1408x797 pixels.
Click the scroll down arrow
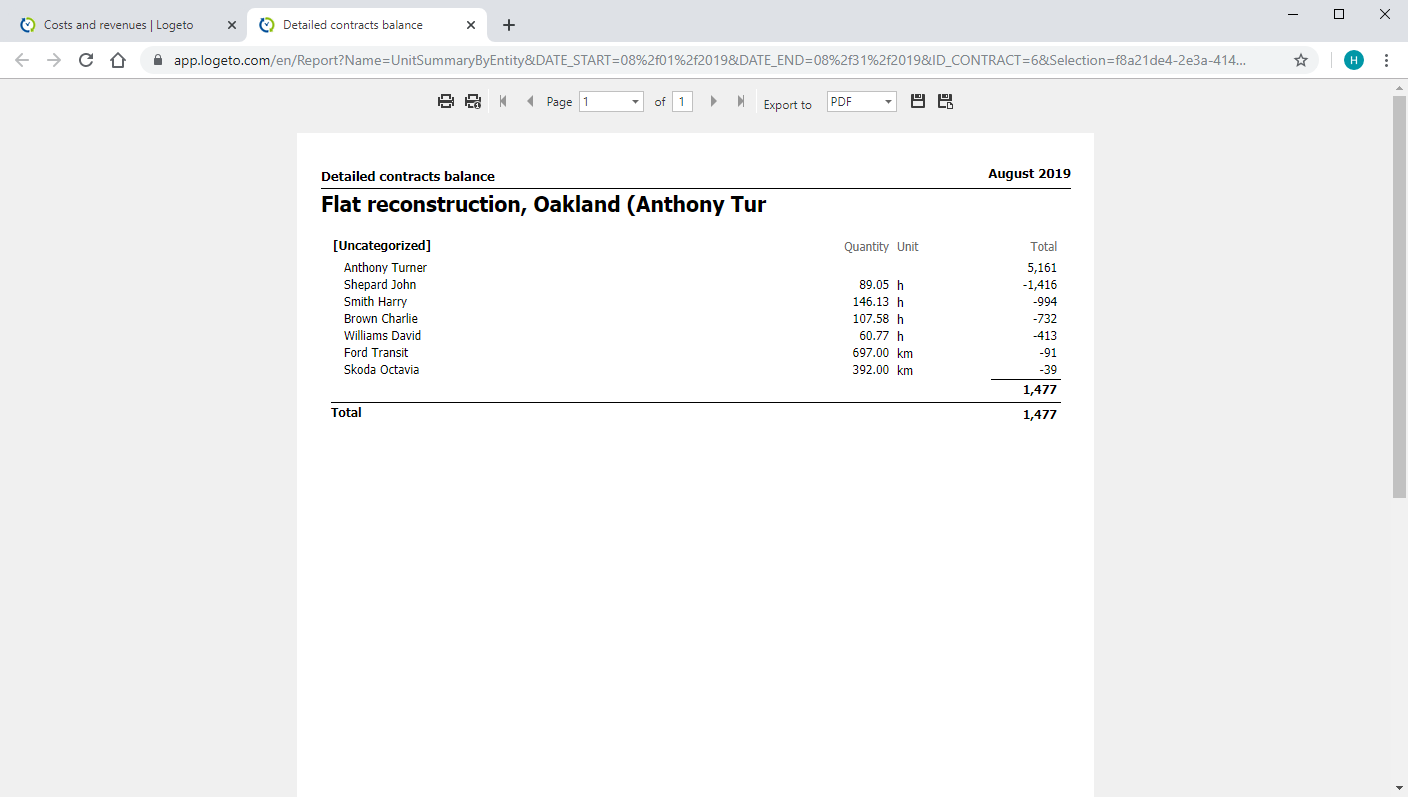pyautogui.click(x=1399, y=788)
